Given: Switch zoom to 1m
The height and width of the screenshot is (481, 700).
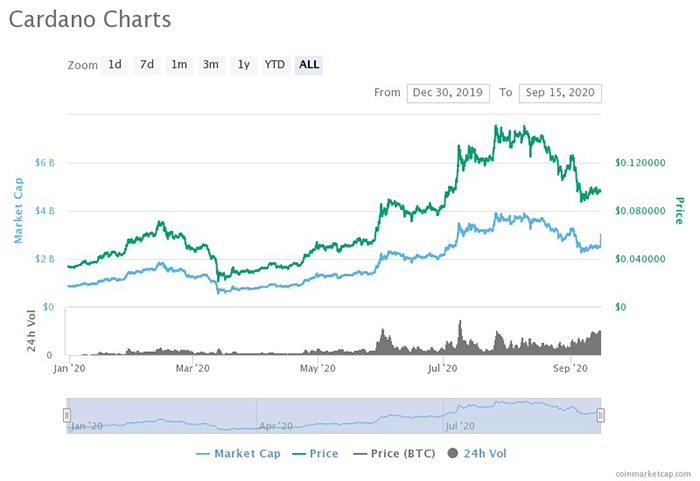Looking at the screenshot, I should pyautogui.click(x=179, y=65).
